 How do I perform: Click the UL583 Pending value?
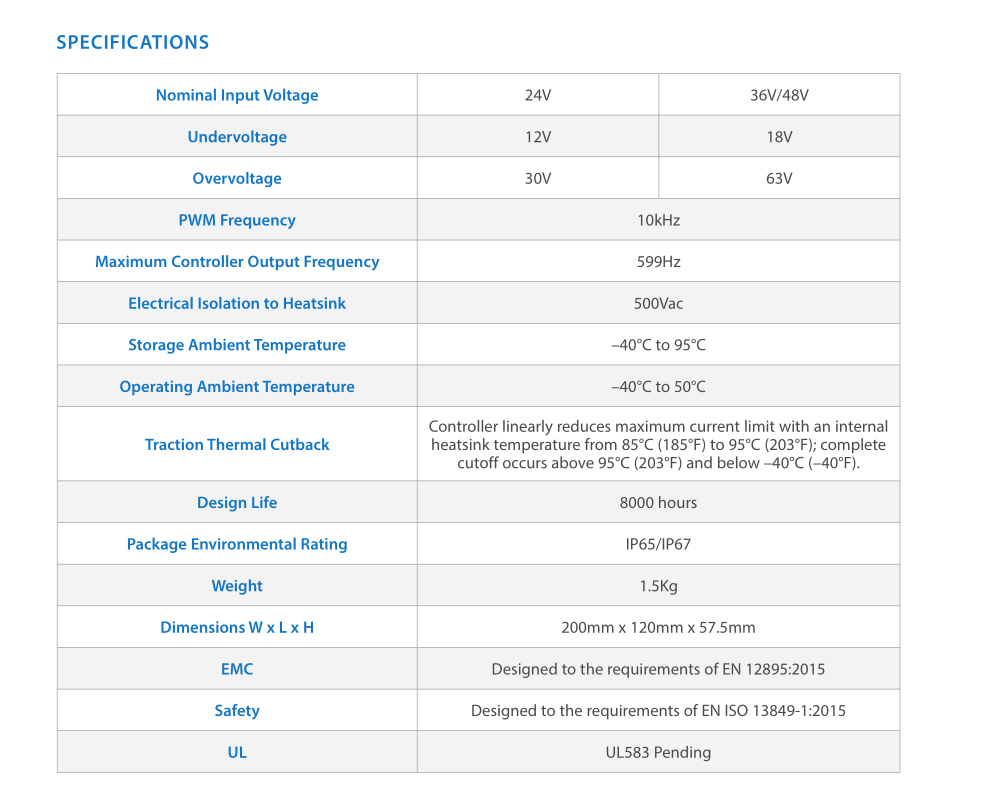[x=658, y=752]
